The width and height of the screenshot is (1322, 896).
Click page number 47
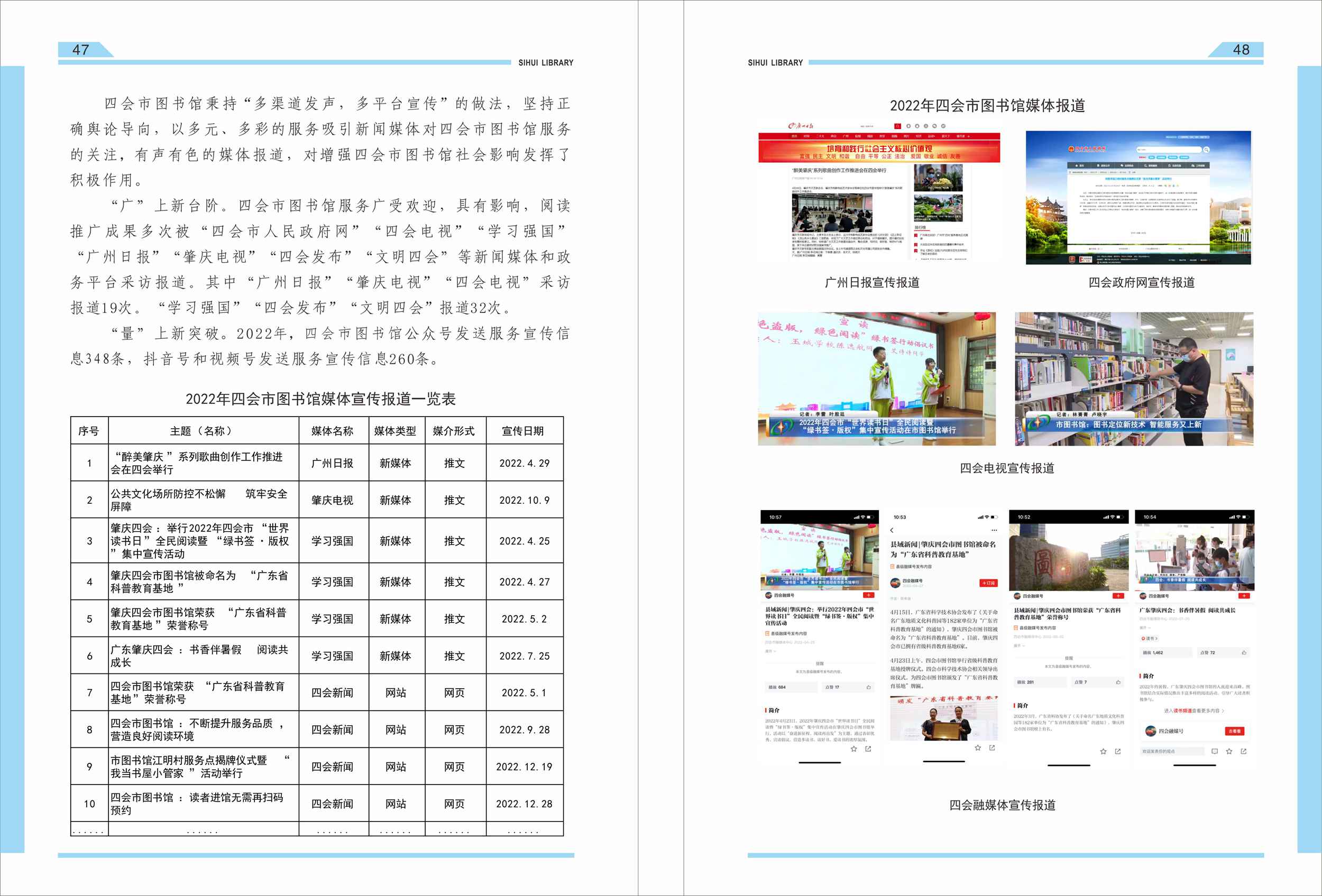[x=81, y=50]
